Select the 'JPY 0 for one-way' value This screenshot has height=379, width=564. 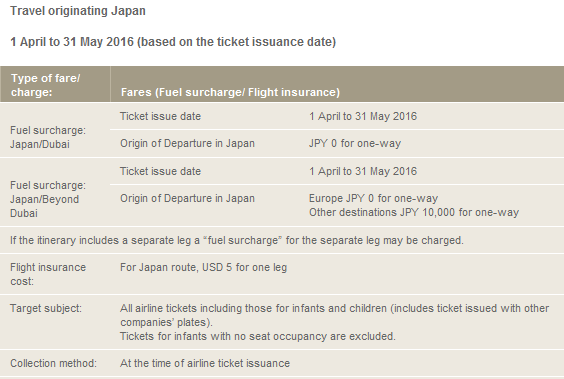click(x=355, y=143)
